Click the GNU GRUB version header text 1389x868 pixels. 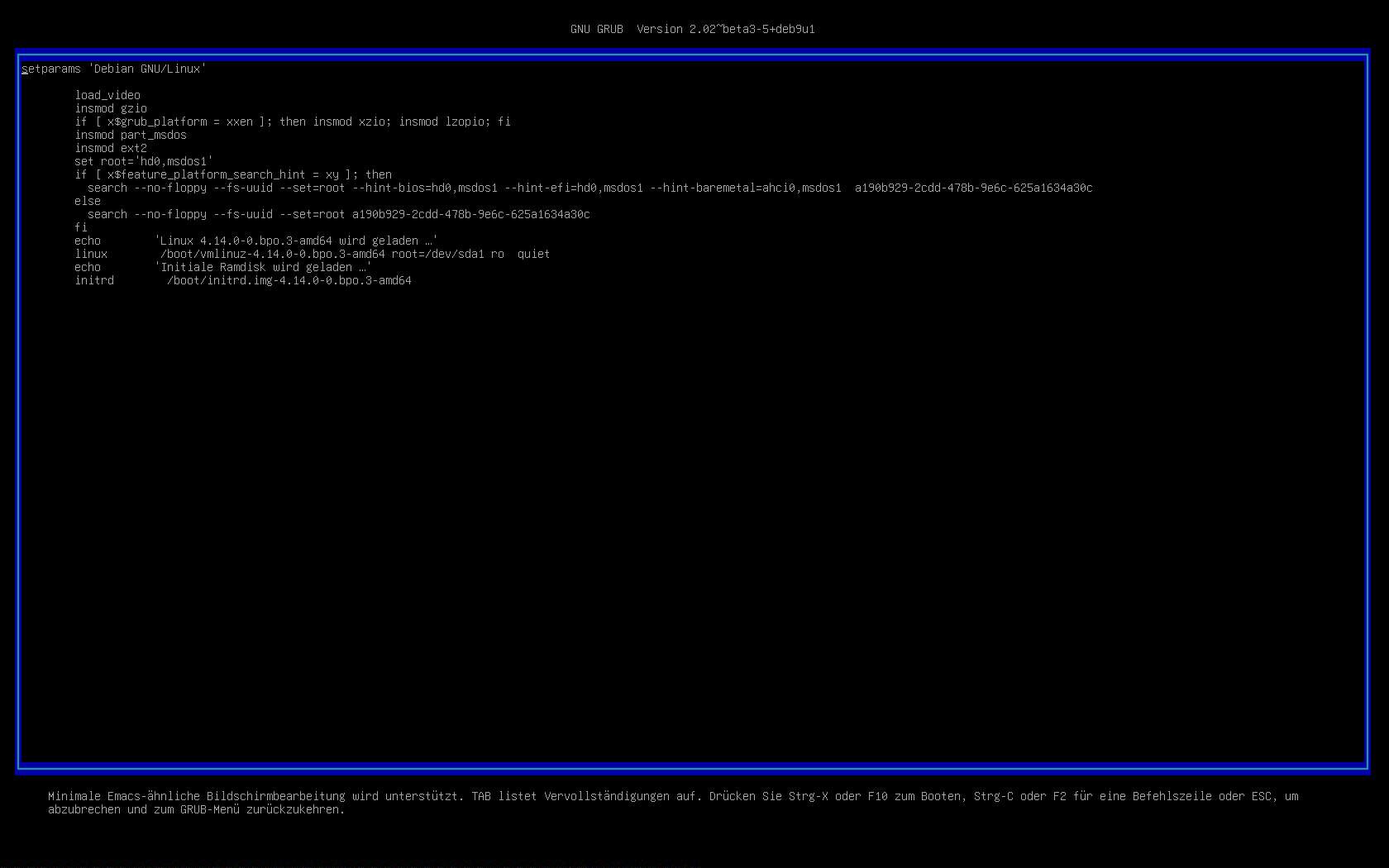click(693, 29)
